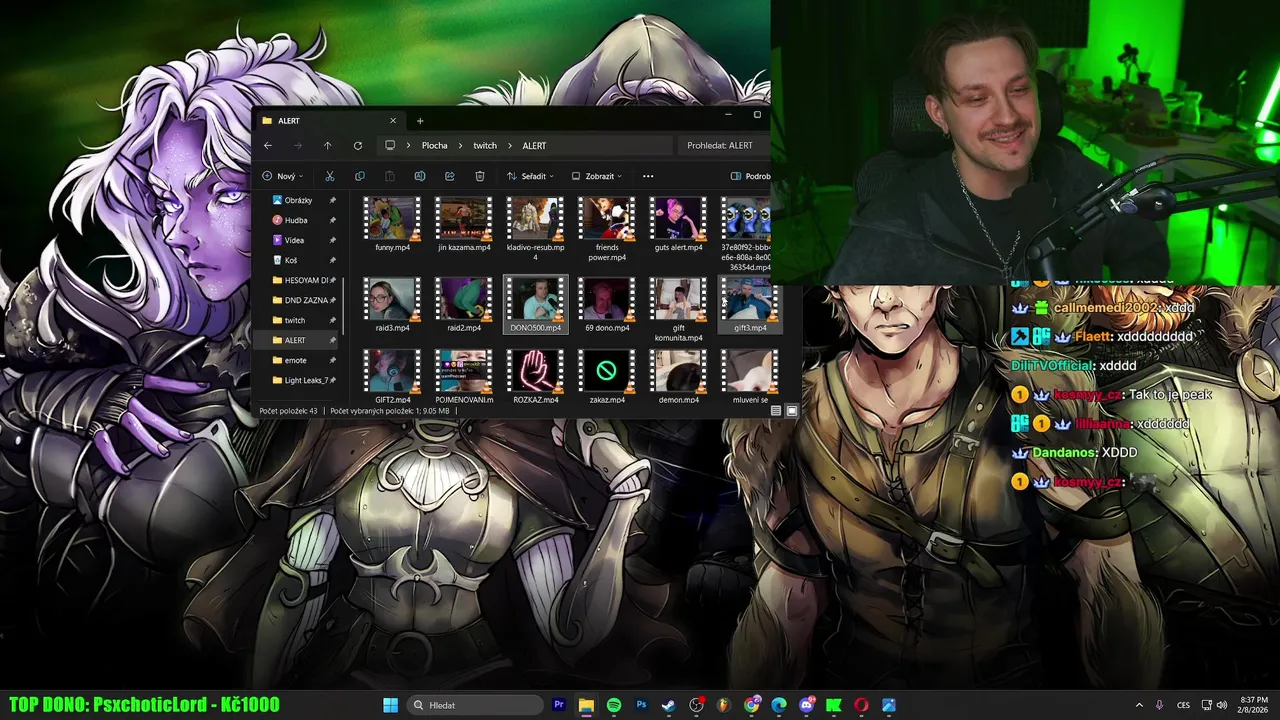Click the chevron before Plocha in the breadcrumb
Viewport: 1280px width, 720px height.
410,146
